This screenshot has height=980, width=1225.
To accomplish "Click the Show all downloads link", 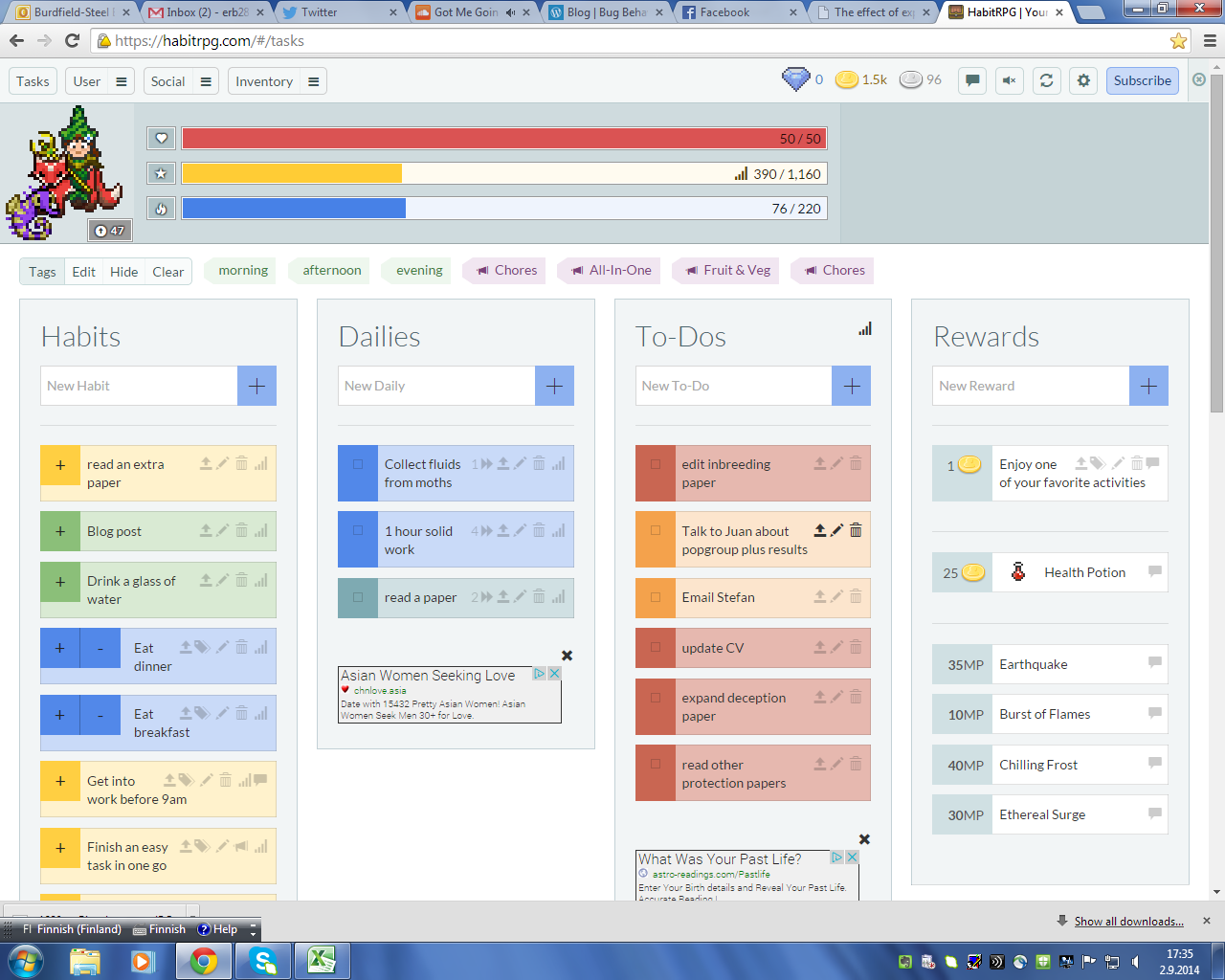I will 1128,922.
